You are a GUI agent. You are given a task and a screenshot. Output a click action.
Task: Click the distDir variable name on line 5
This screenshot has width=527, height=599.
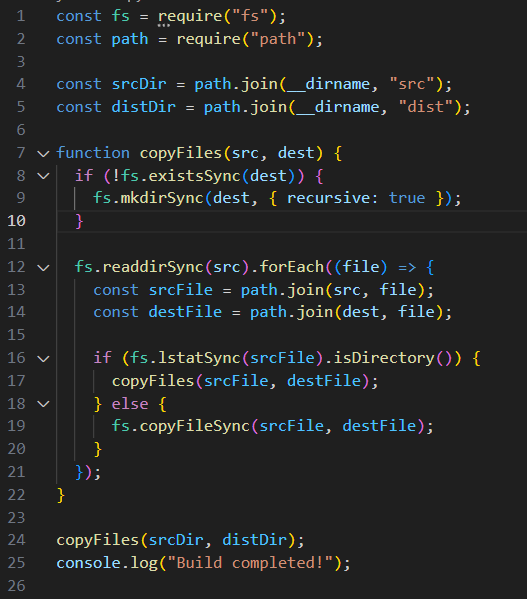(x=144, y=107)
